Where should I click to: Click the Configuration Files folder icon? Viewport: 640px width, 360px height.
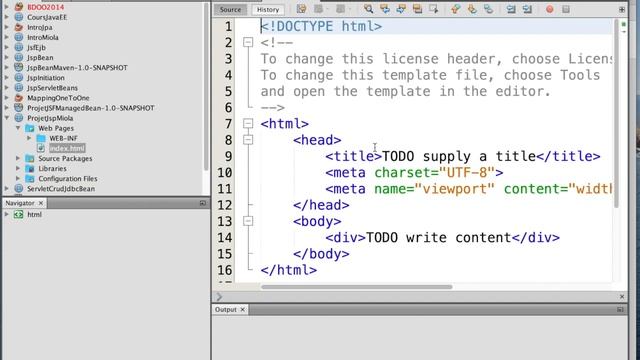(x=30, y=178)
